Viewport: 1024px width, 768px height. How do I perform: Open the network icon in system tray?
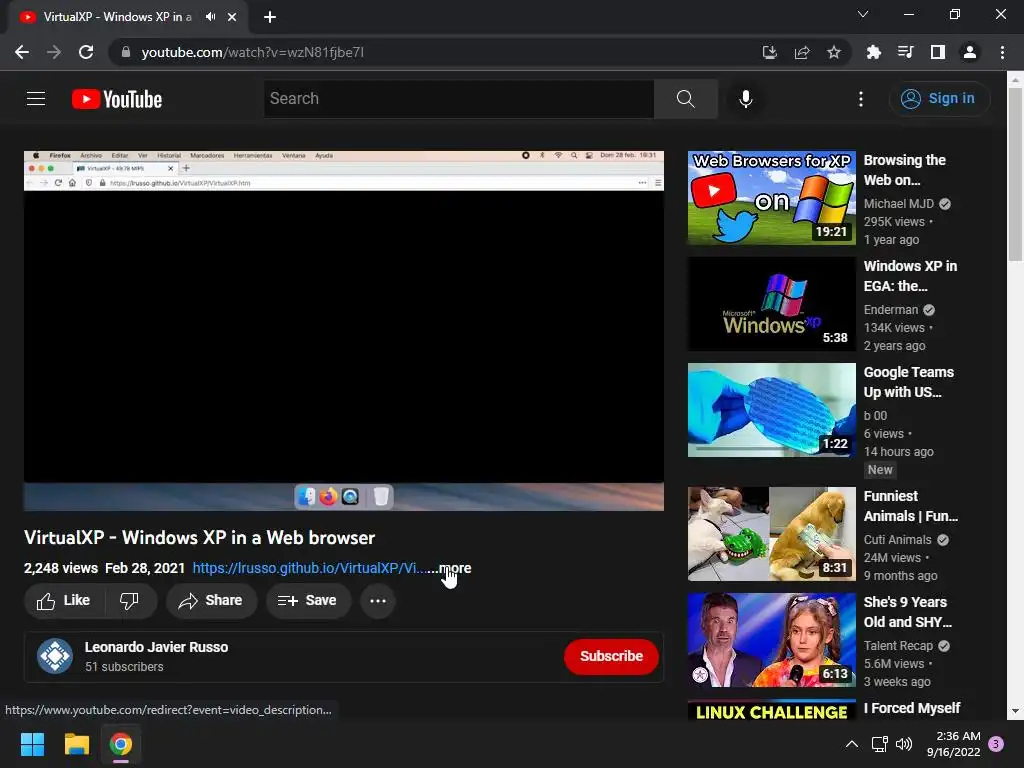point(880,744)
